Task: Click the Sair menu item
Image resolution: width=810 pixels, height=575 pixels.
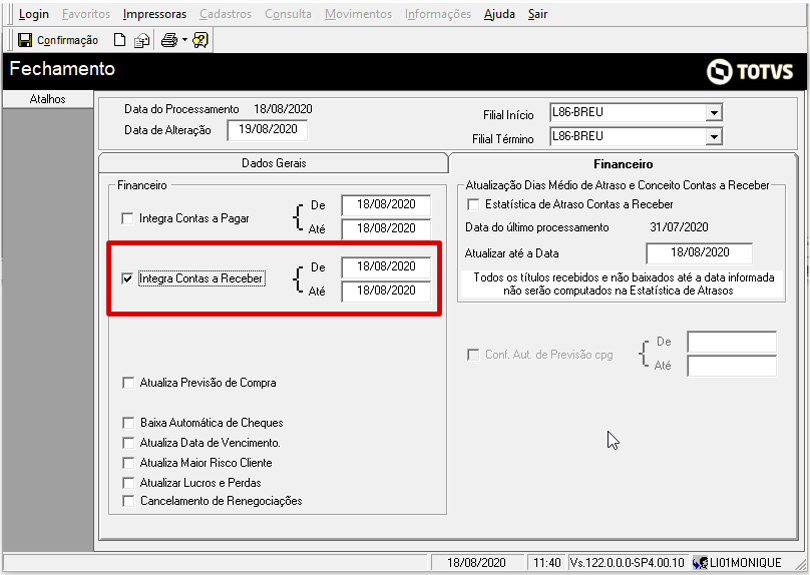Action: coord(537,14)
